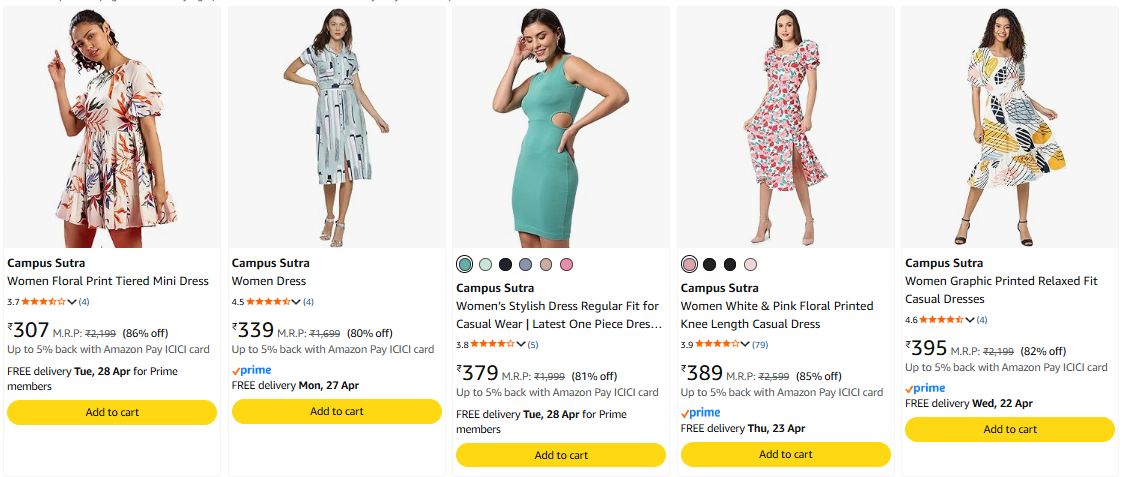Click the stars on the 79-review dress
Viewport: 1130px width, 477px height.
(x=717, y=344)
